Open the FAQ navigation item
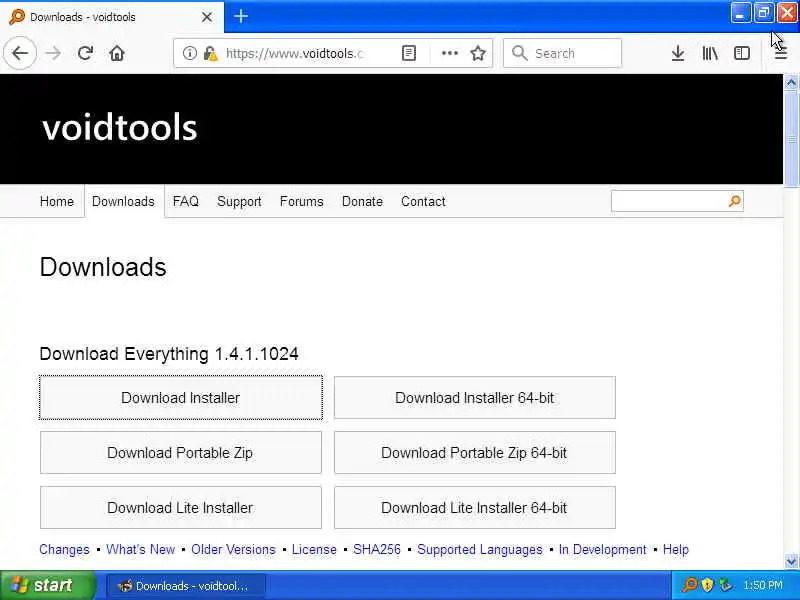Screen dimensions: 800x600 coord(186,202)
